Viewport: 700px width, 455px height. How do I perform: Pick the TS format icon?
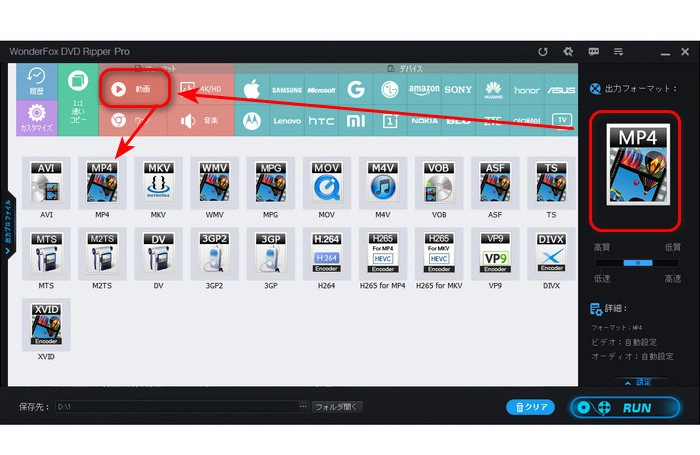(x=551, y=182)
